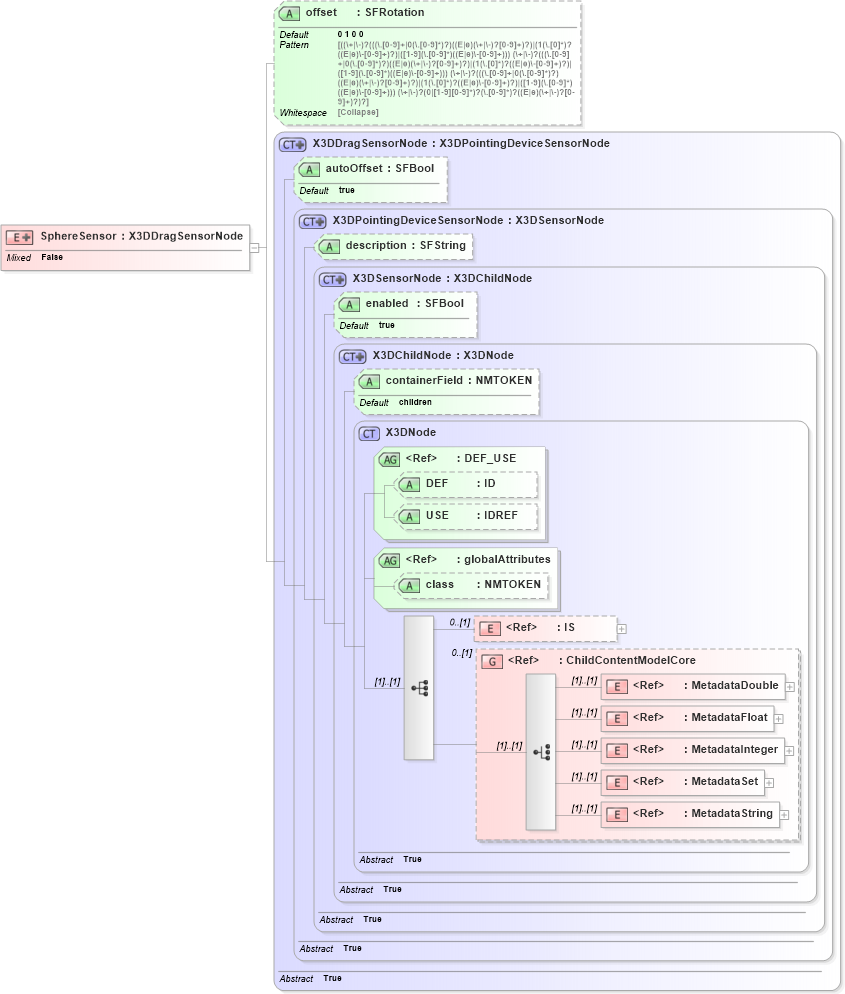Click the ChildContentModelCore group G icon
This screenshot has height=994, width=845.
coord(492,662)
